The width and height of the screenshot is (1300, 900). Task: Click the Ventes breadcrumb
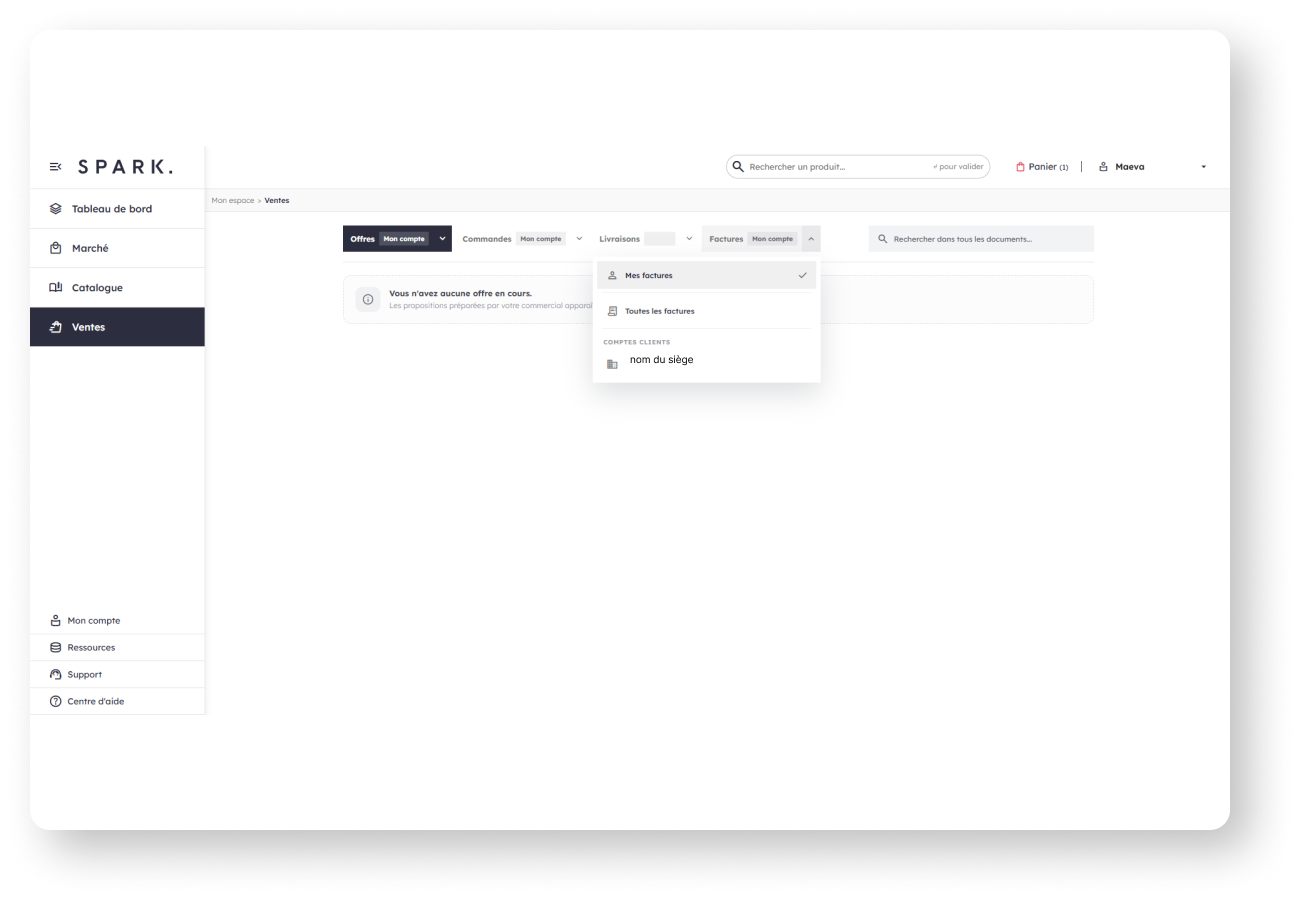pyautogui.click(x=277, y=200)
